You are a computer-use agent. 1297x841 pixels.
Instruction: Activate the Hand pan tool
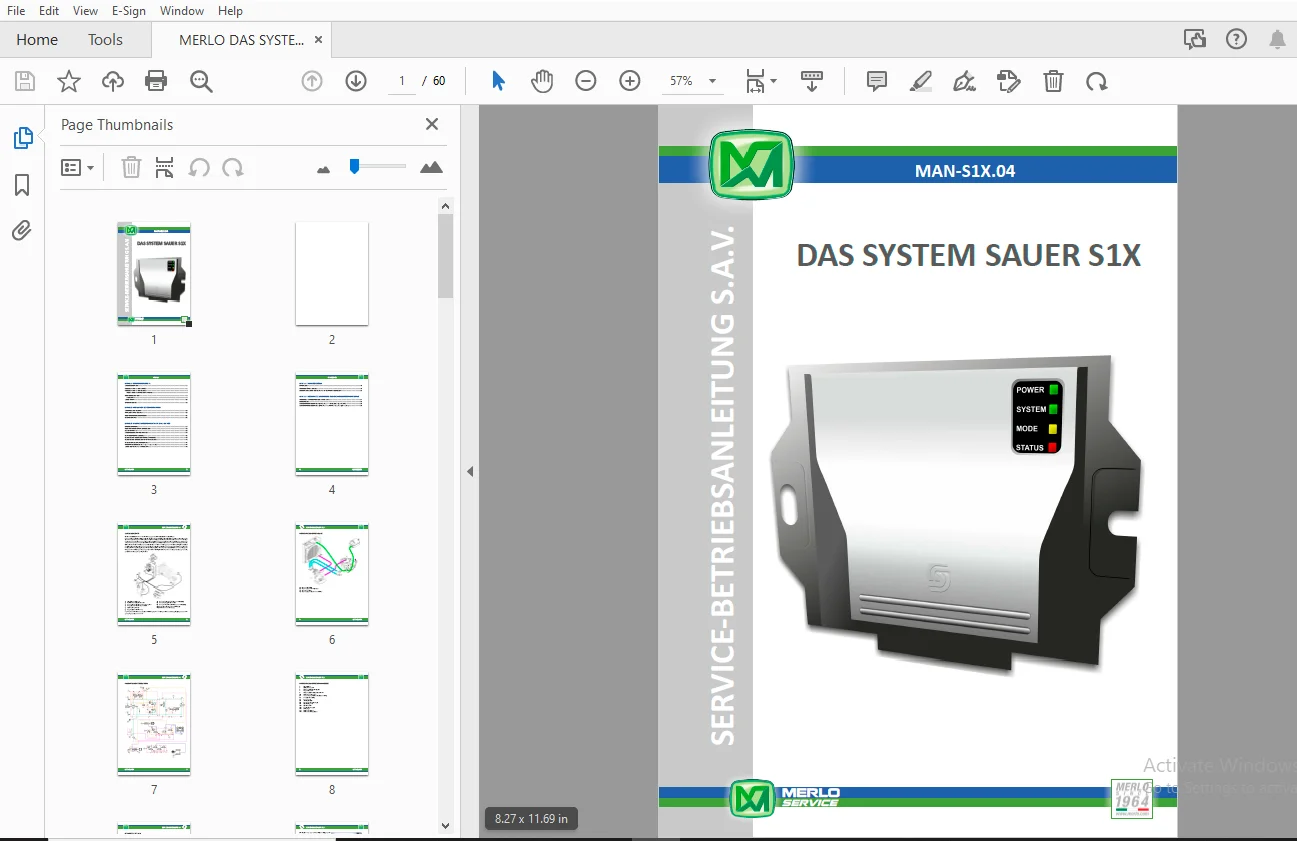542,82
